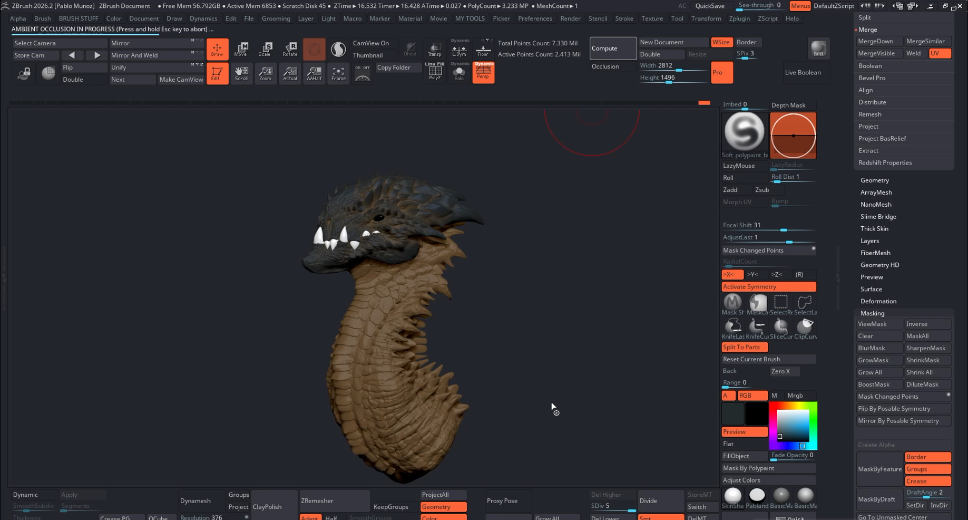Open the Zplugin menu

pyautogui.click(x=739, y=19)
